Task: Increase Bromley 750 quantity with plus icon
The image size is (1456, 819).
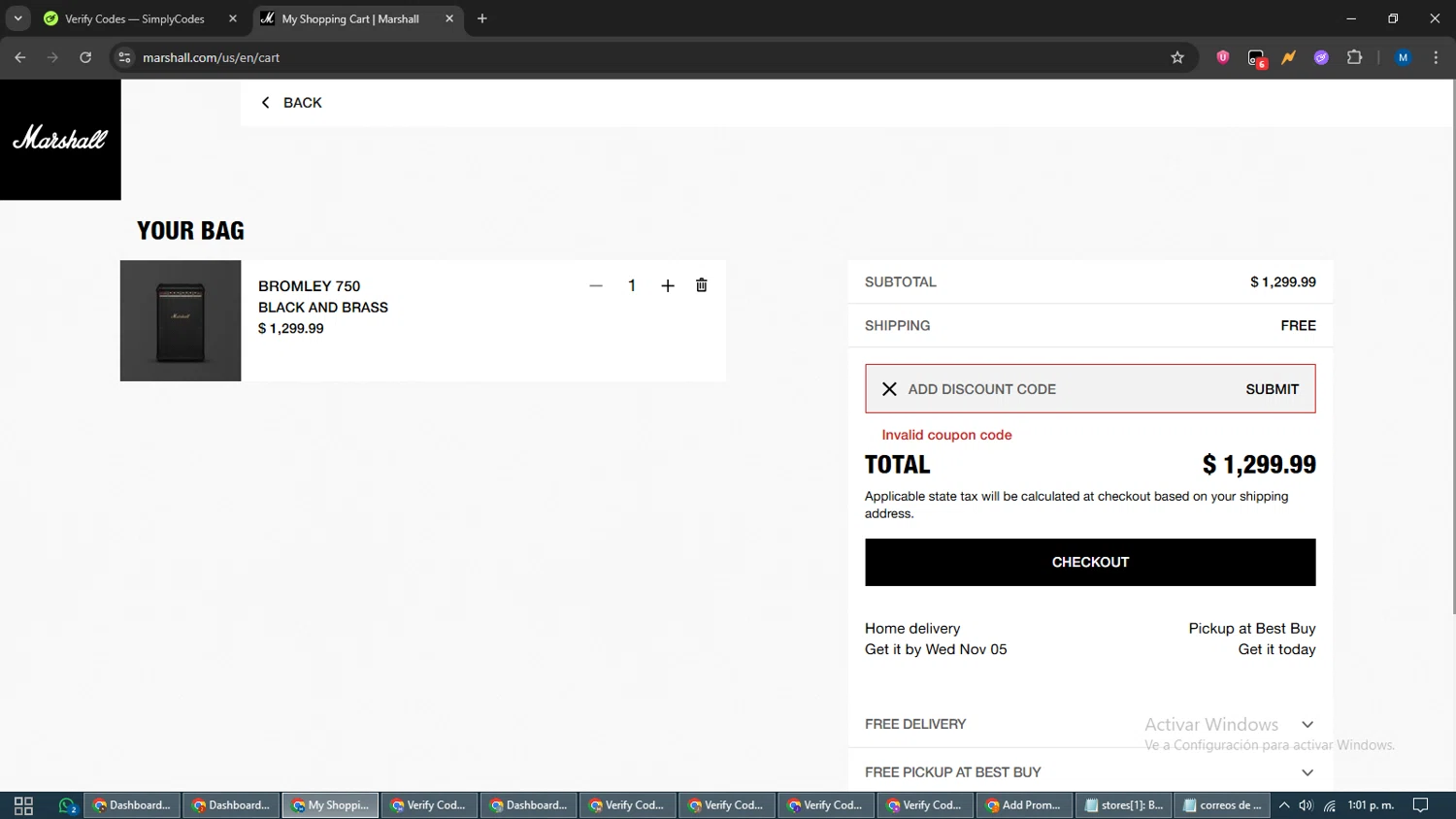Action: click(x=668, y=285)
